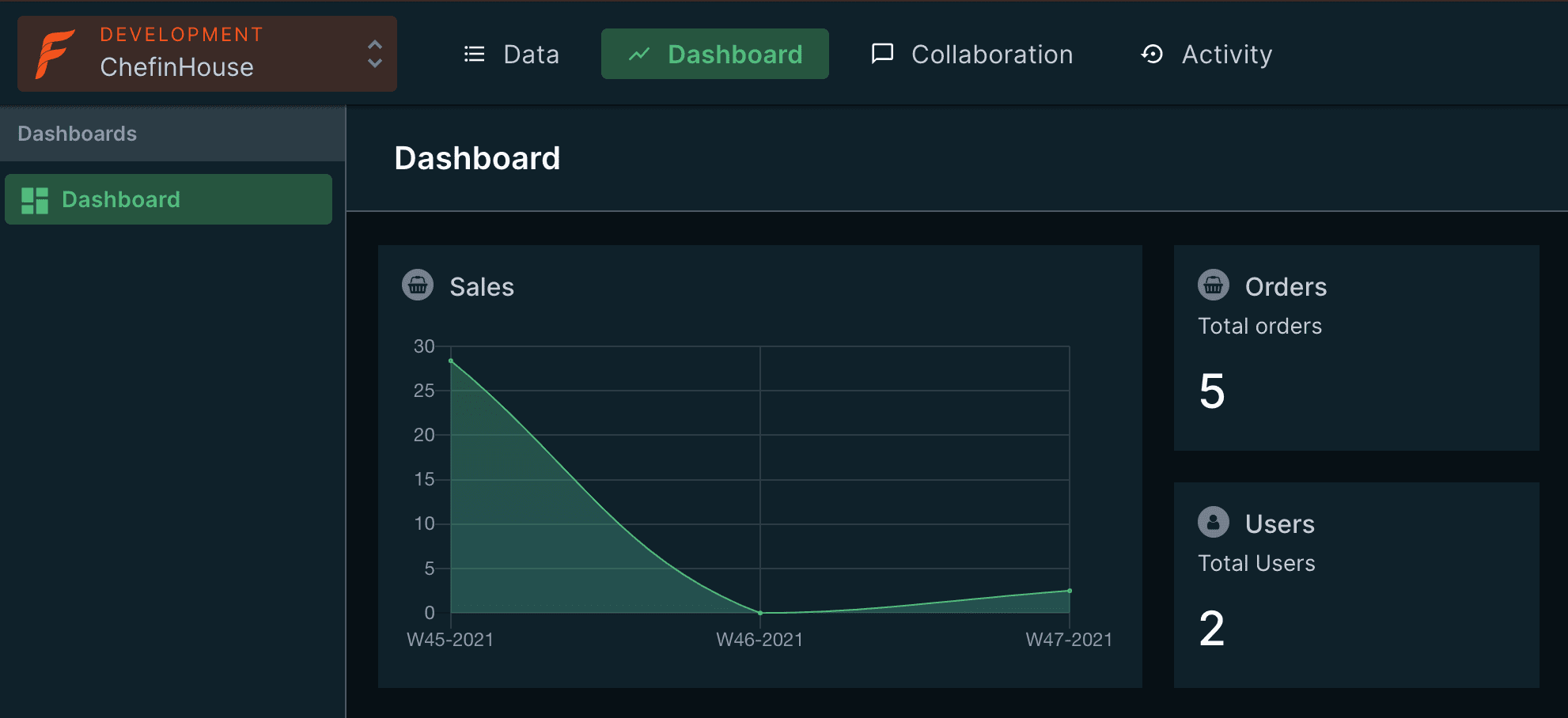Select Dashboard in the sidebar list
This screenshot has width=1568, height=718.
pos(121,200)
